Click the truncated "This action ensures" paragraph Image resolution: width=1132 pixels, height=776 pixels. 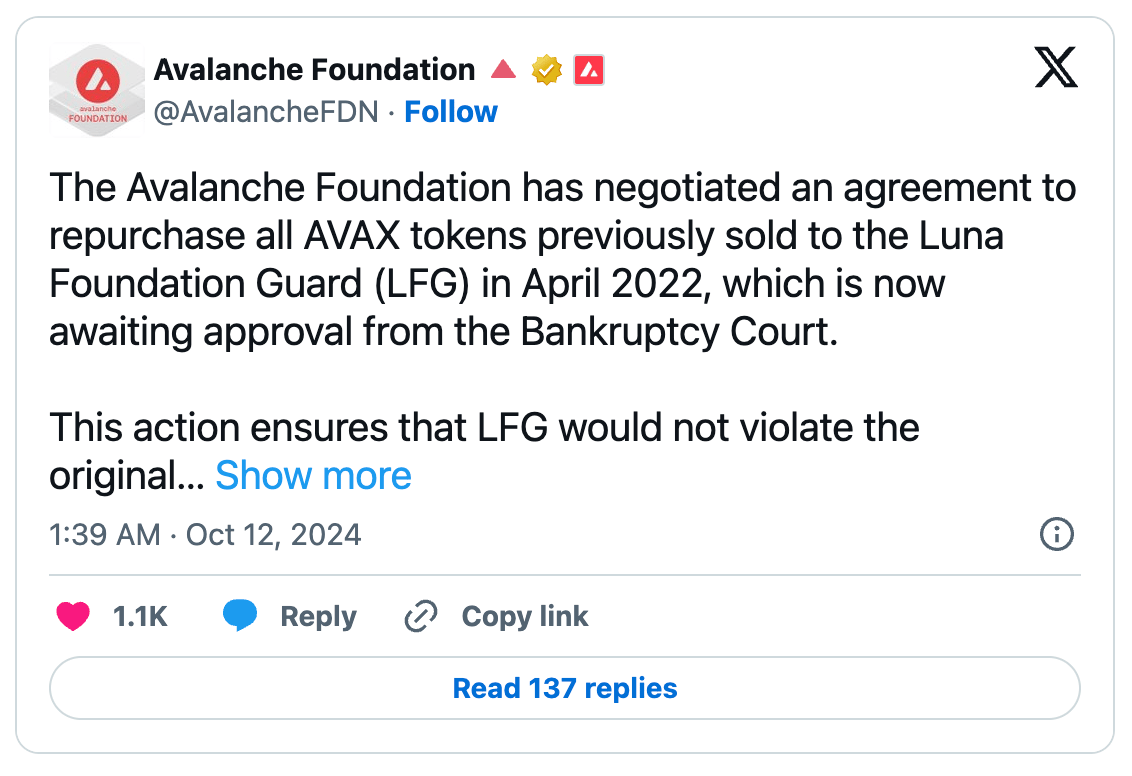point(484,429)
